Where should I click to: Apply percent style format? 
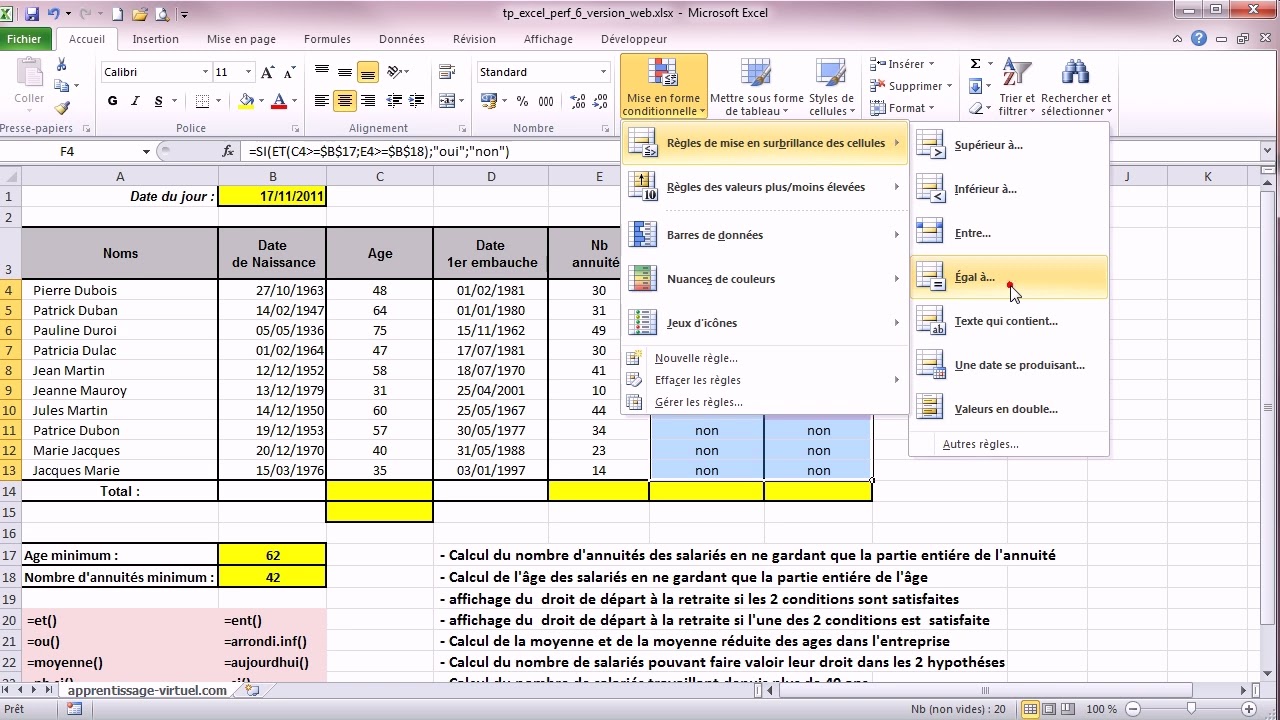(523, 101)
